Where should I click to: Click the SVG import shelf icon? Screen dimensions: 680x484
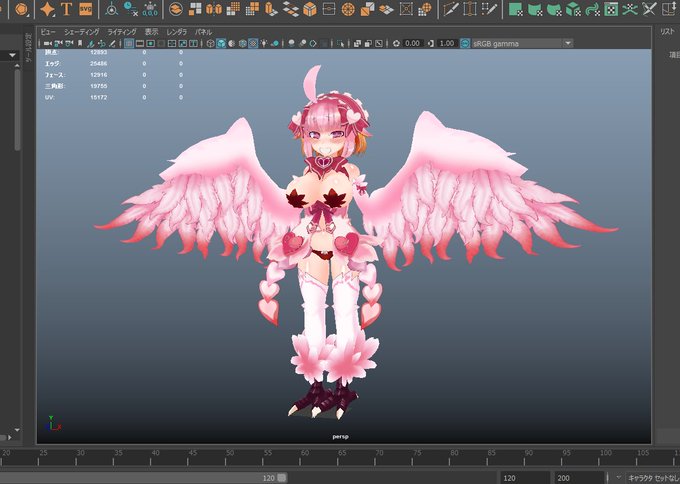click(x=85, y=9)
